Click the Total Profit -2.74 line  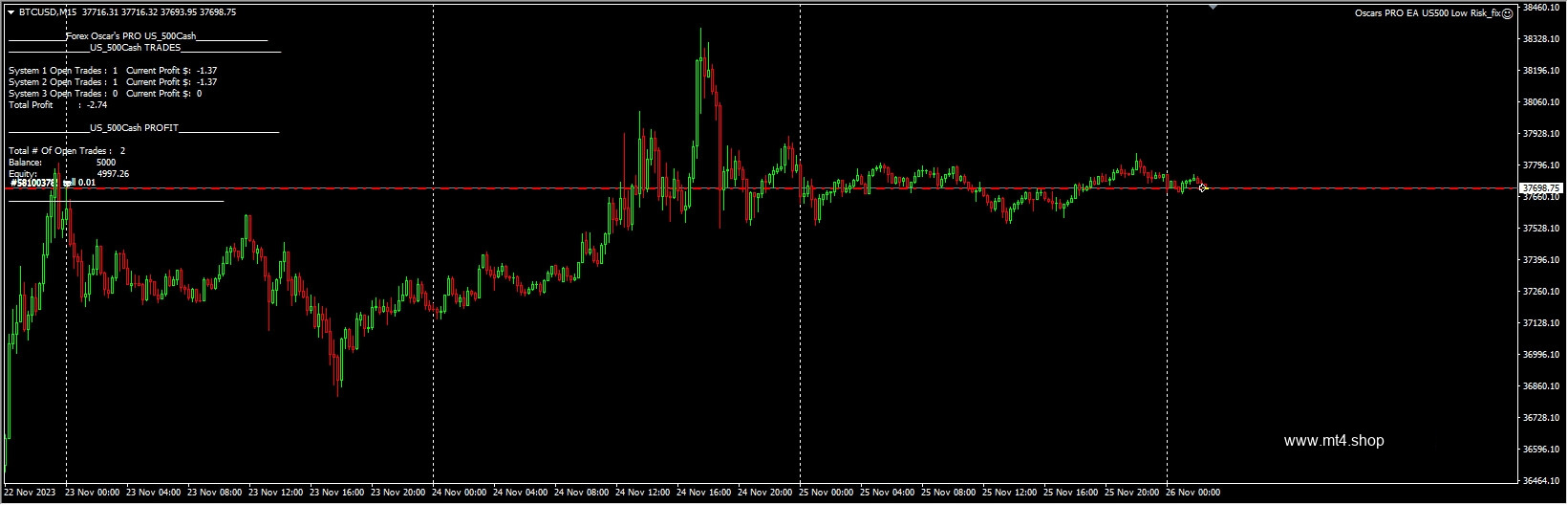point(57,105)
